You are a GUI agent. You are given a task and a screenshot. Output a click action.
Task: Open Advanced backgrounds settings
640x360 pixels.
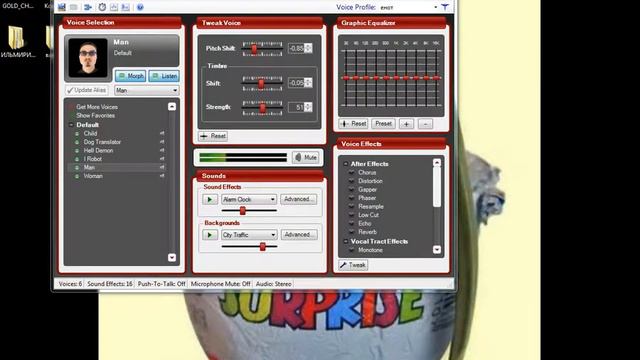[x=299, y=235]
